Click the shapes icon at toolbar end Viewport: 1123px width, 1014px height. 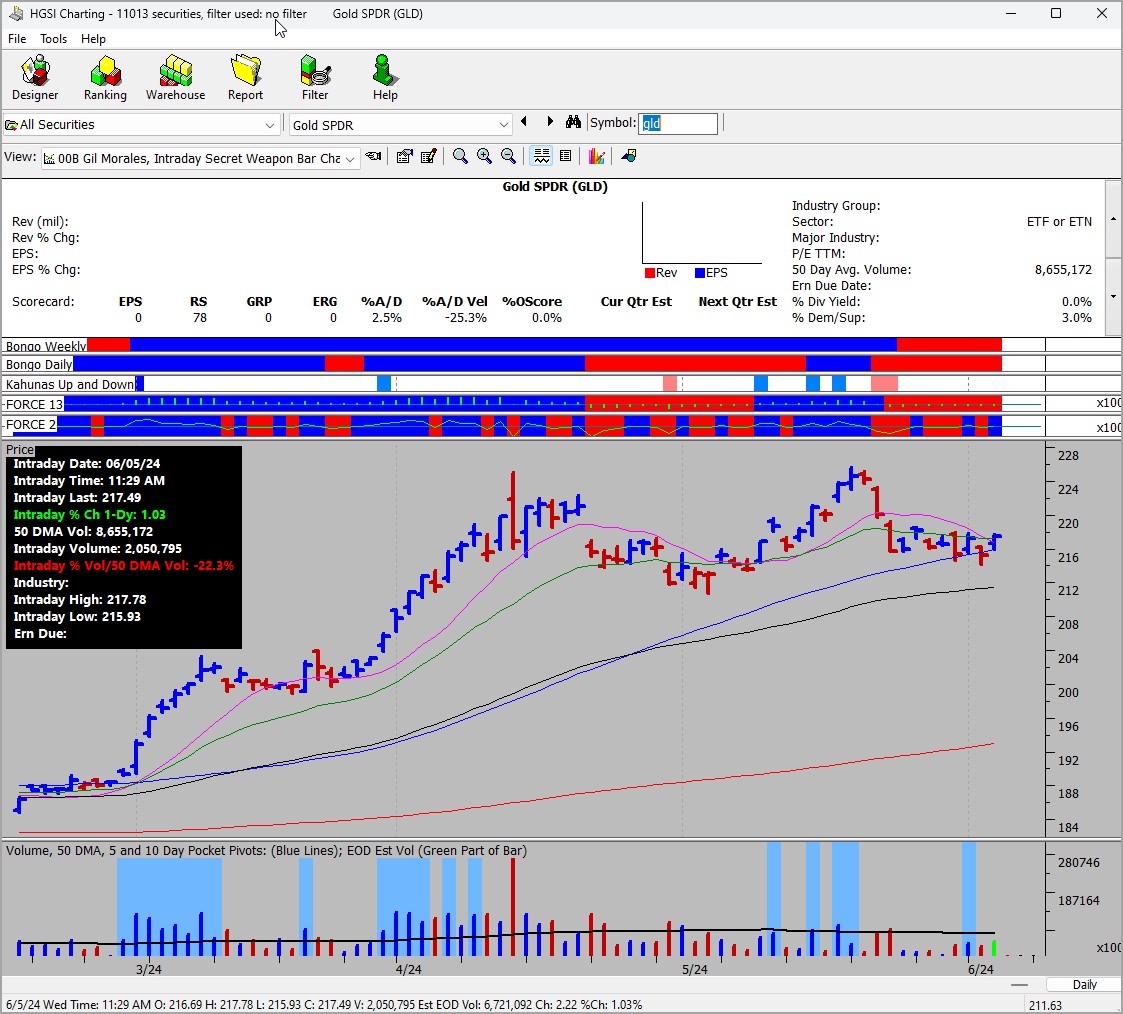pyautogui.click(x=629, y=156)
